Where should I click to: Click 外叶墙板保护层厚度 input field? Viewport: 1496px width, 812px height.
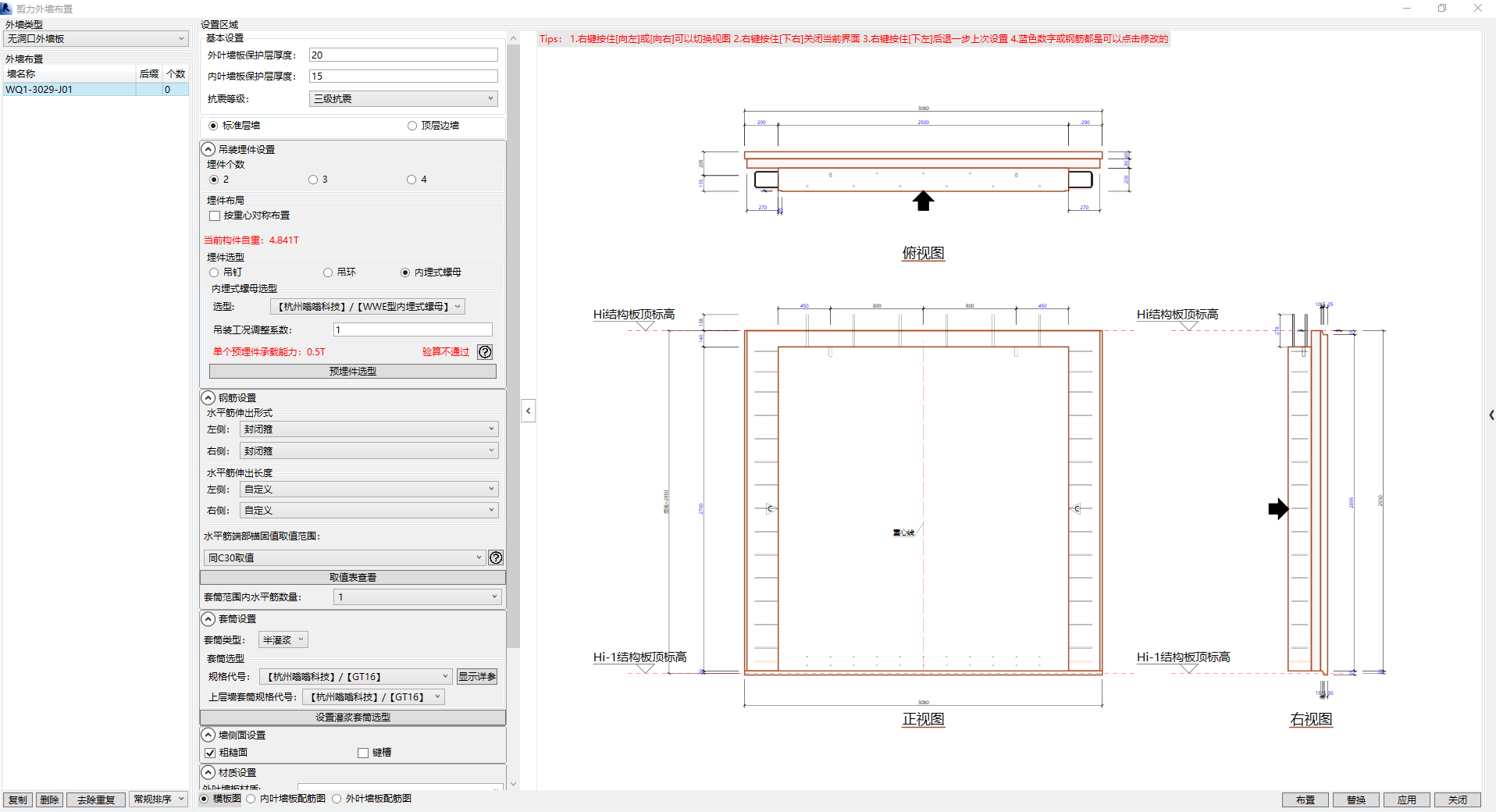click(404, 55)
